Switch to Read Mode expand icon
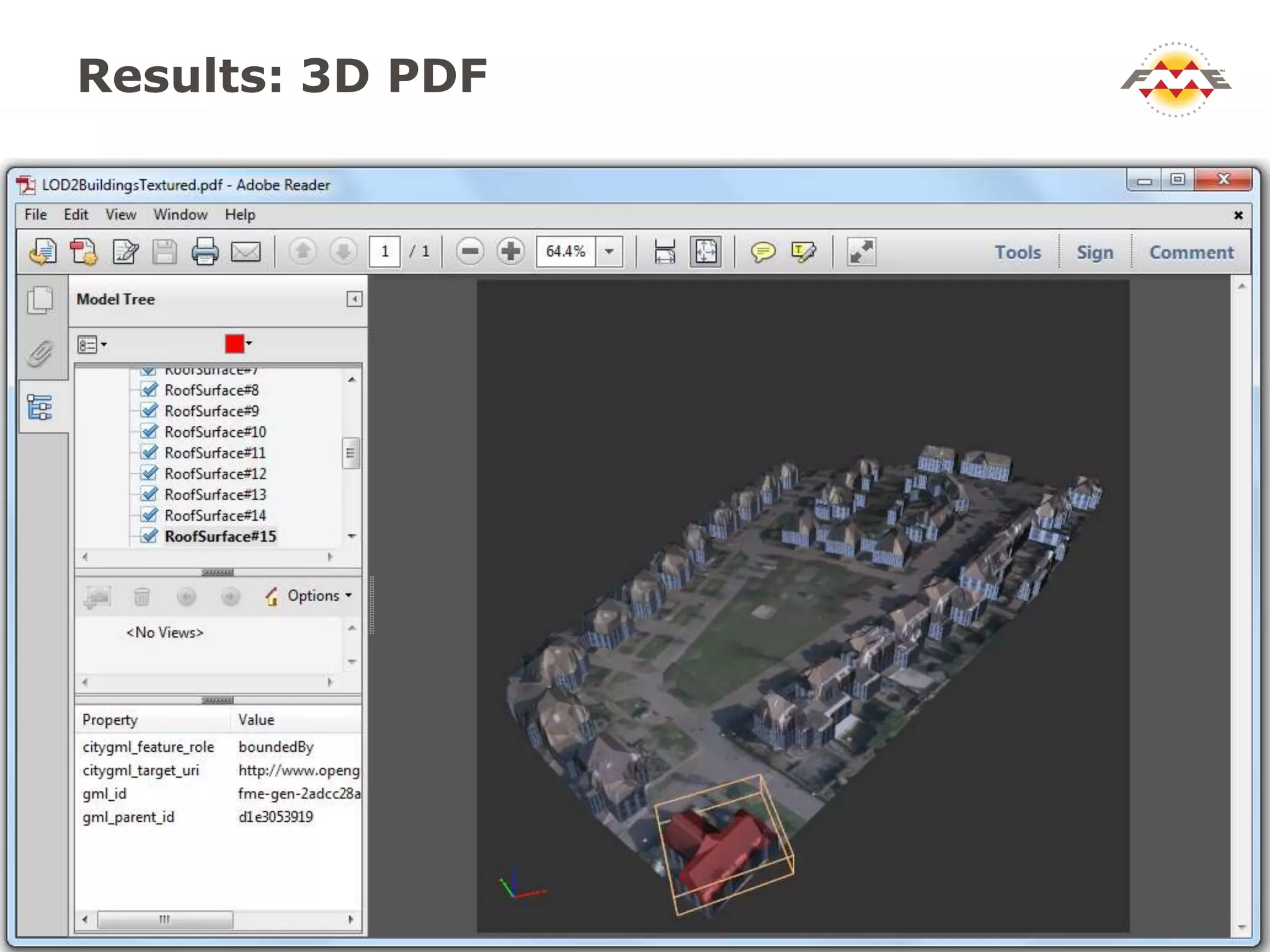1270x952 pixels. (x=861, y=252)
